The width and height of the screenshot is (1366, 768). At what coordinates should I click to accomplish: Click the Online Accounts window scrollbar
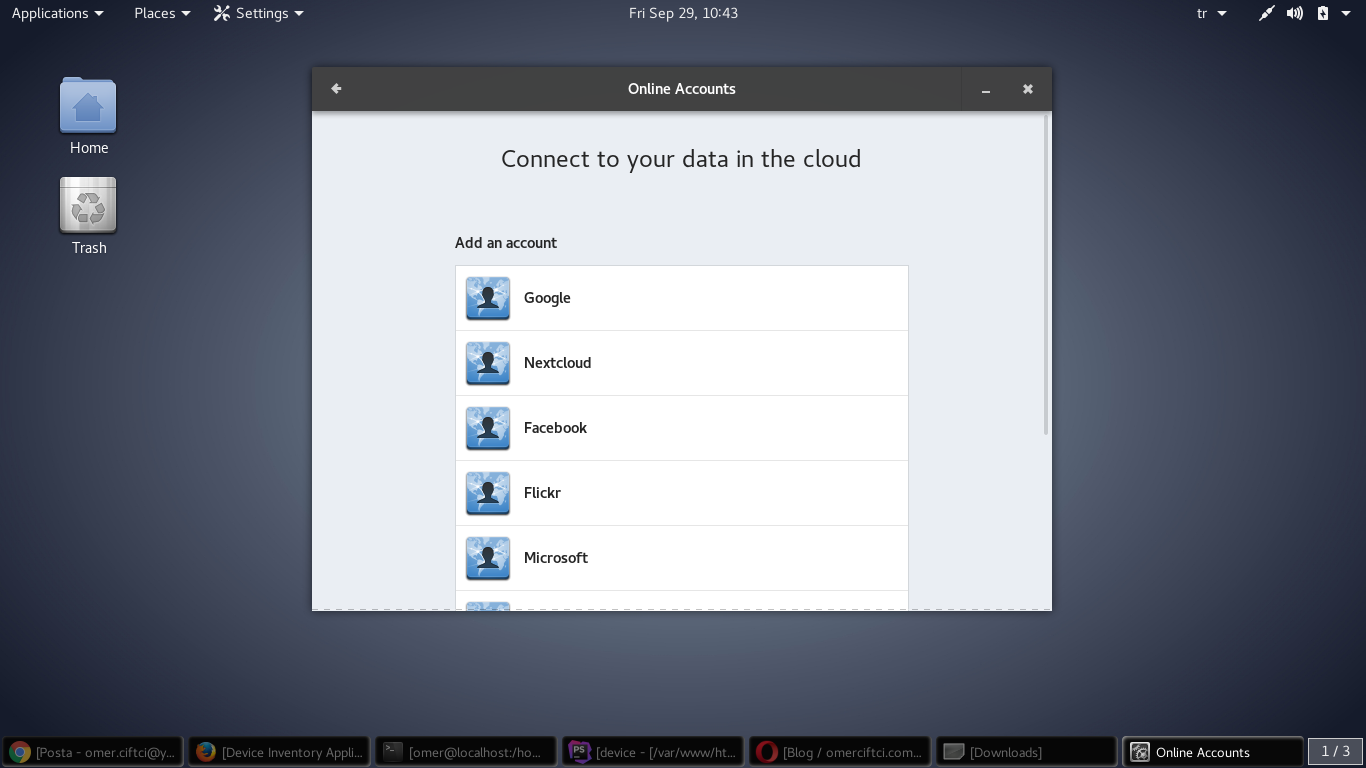coord(1046,275)
